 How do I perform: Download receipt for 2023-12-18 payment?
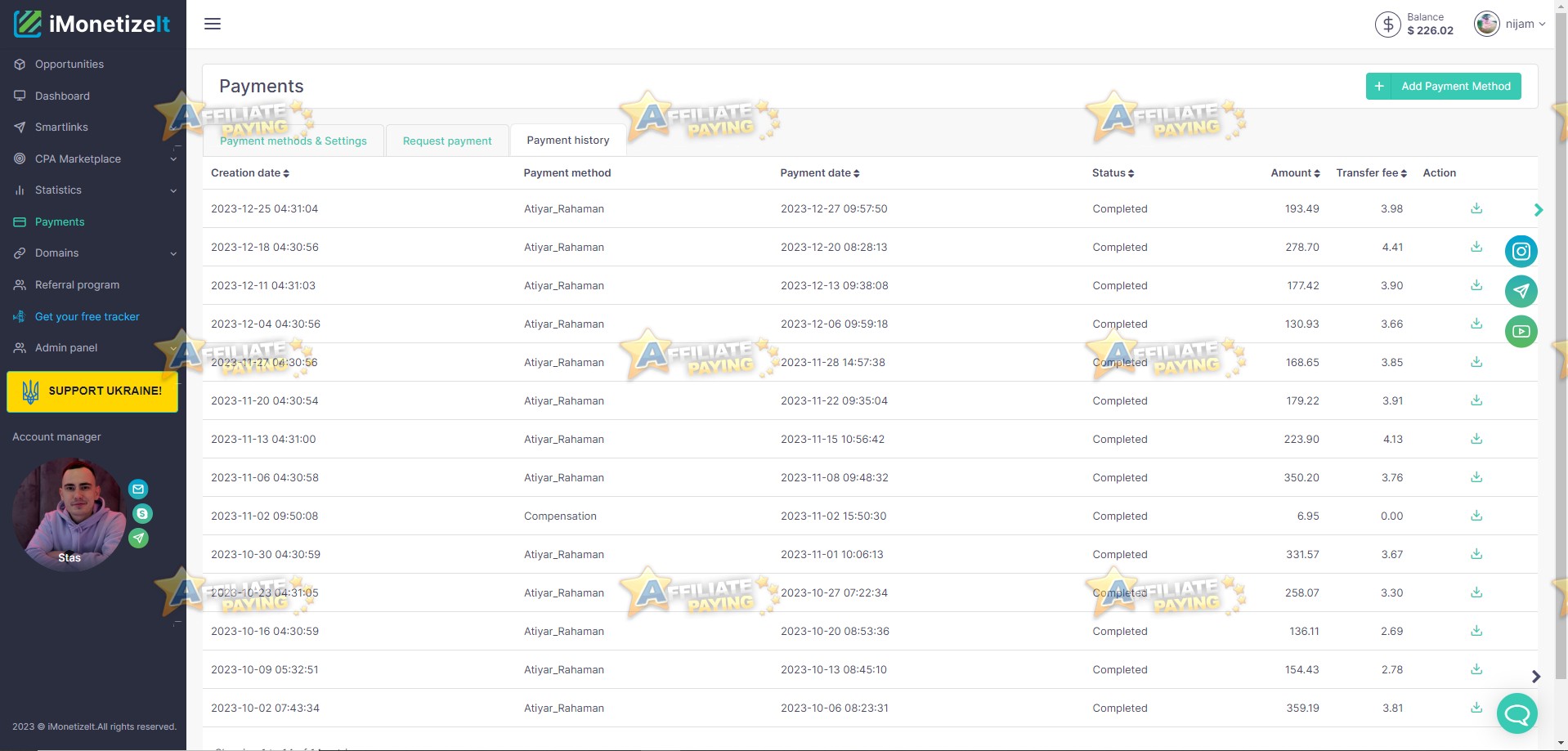click(1476, 247)
